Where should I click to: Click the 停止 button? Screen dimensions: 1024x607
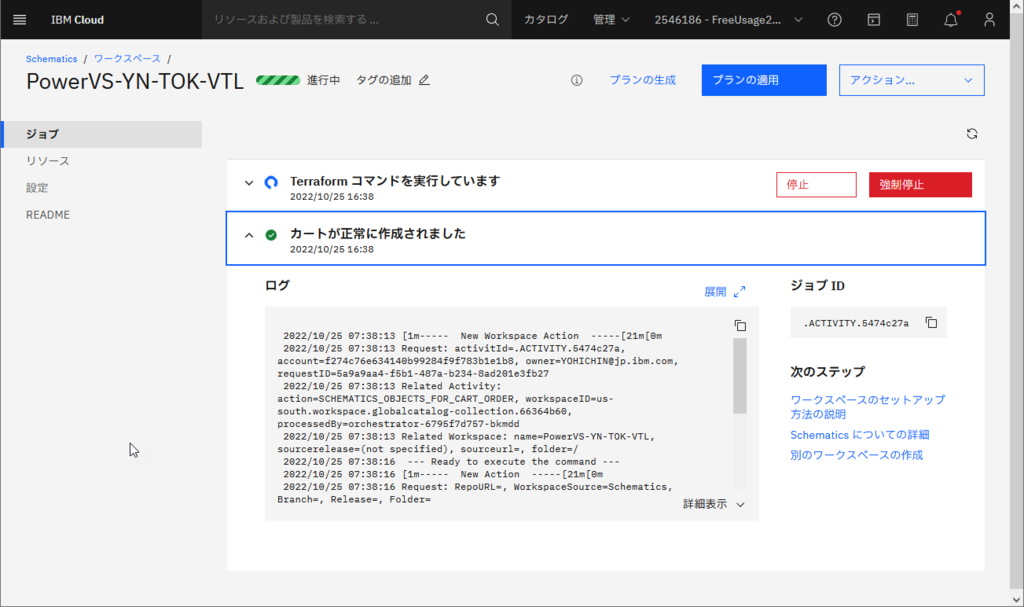816,185
